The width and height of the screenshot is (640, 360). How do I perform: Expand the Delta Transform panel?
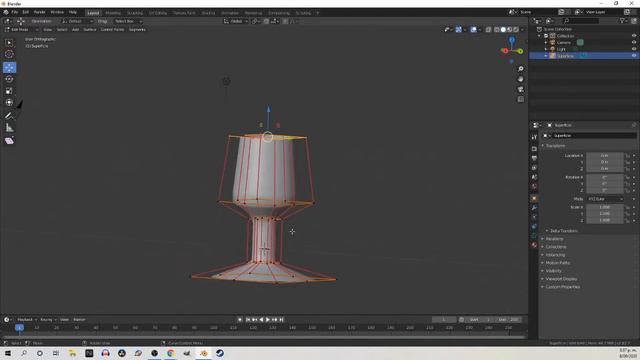pos(563,231)
